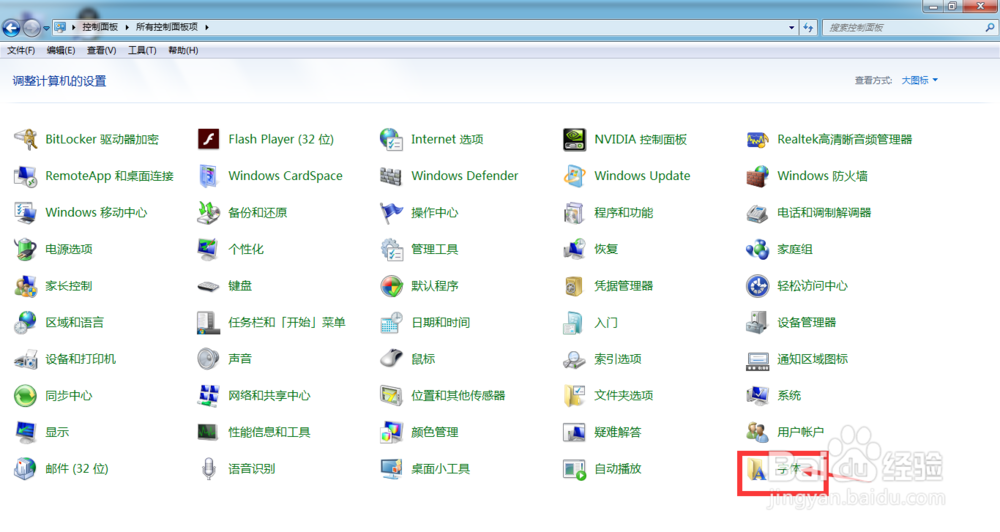Open the 显示 monitor icon

[26, 432]
